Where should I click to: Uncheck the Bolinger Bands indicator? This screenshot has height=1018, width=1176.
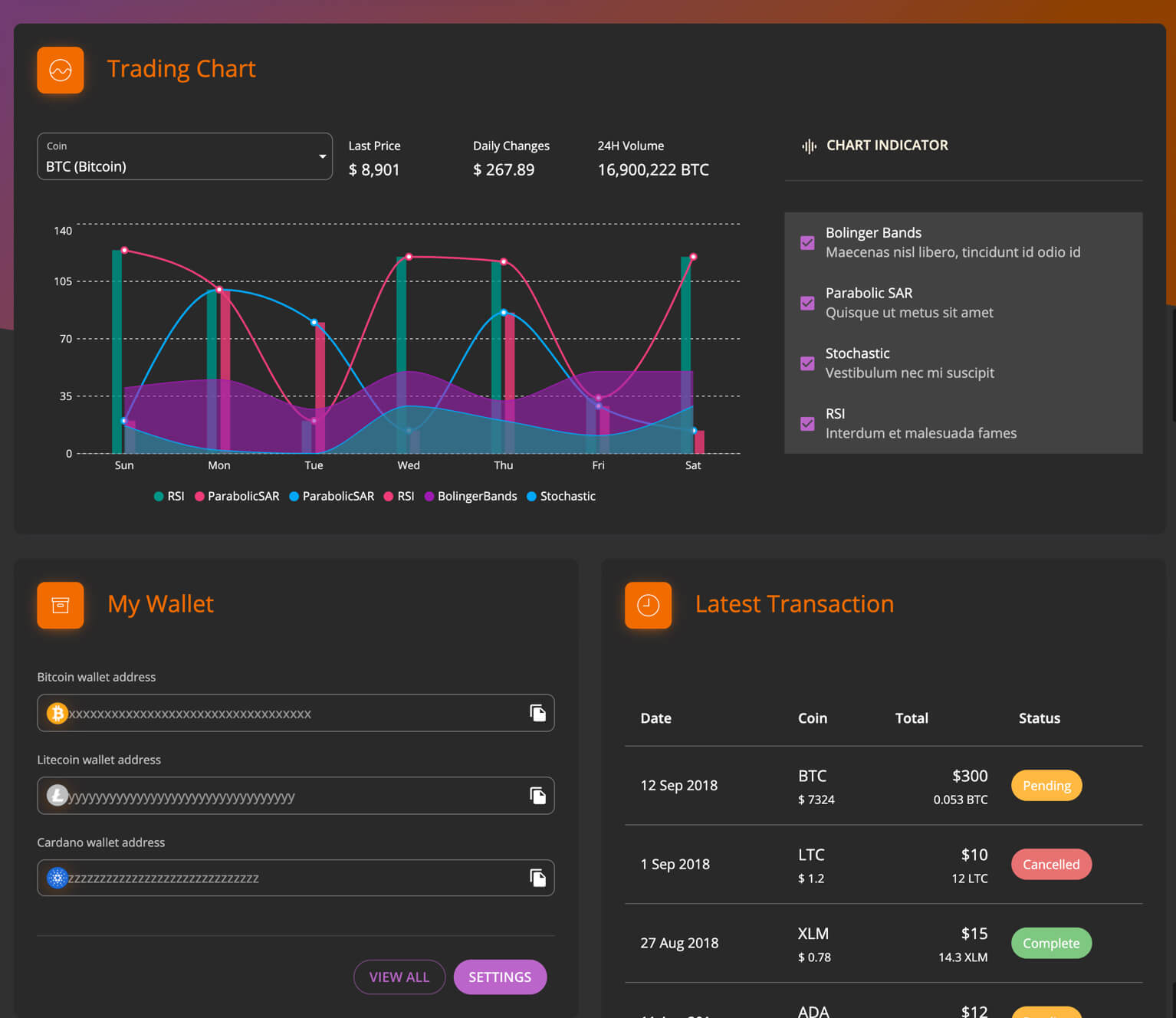[807, 243]
